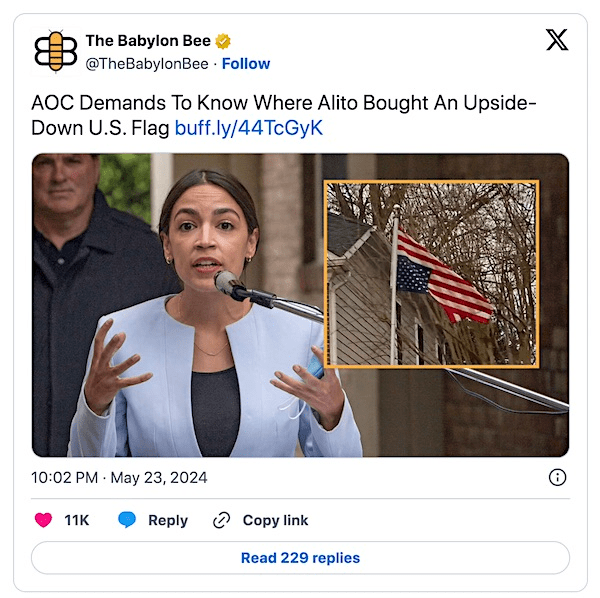Image resolution: width=600 pixels, height=598 pixels.
Task: Open the buff.ly/44TcGyK link
Action: click(249, 128)
